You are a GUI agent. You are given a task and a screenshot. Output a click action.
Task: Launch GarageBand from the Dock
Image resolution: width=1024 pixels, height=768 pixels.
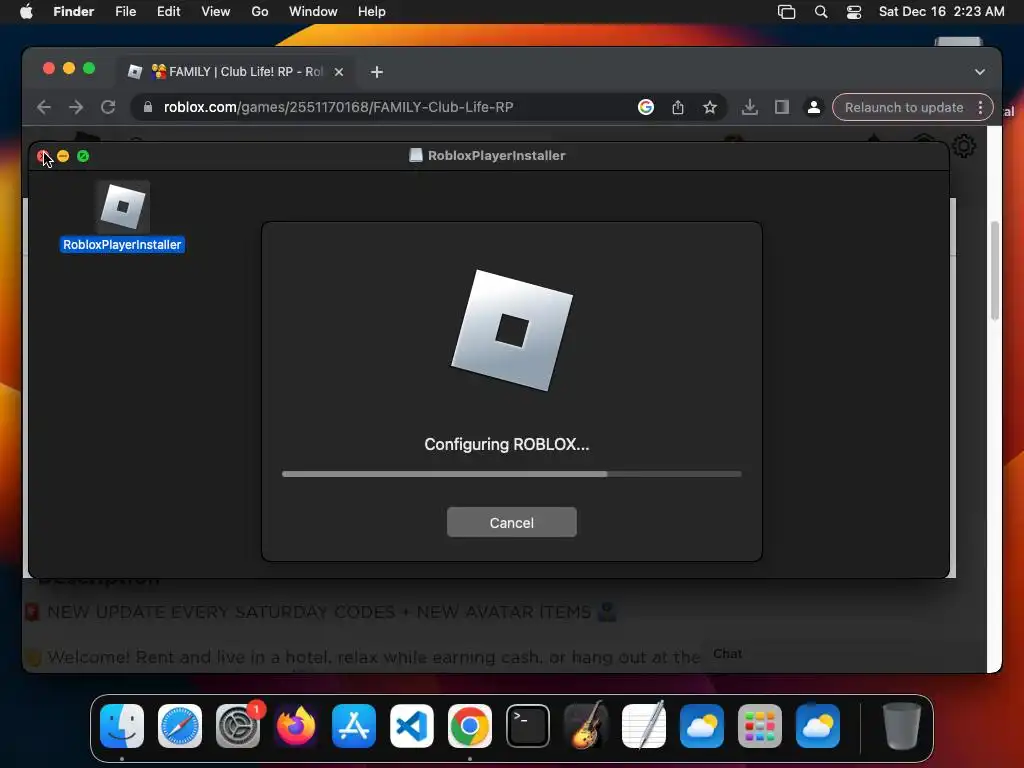click(x=586, y=726)
